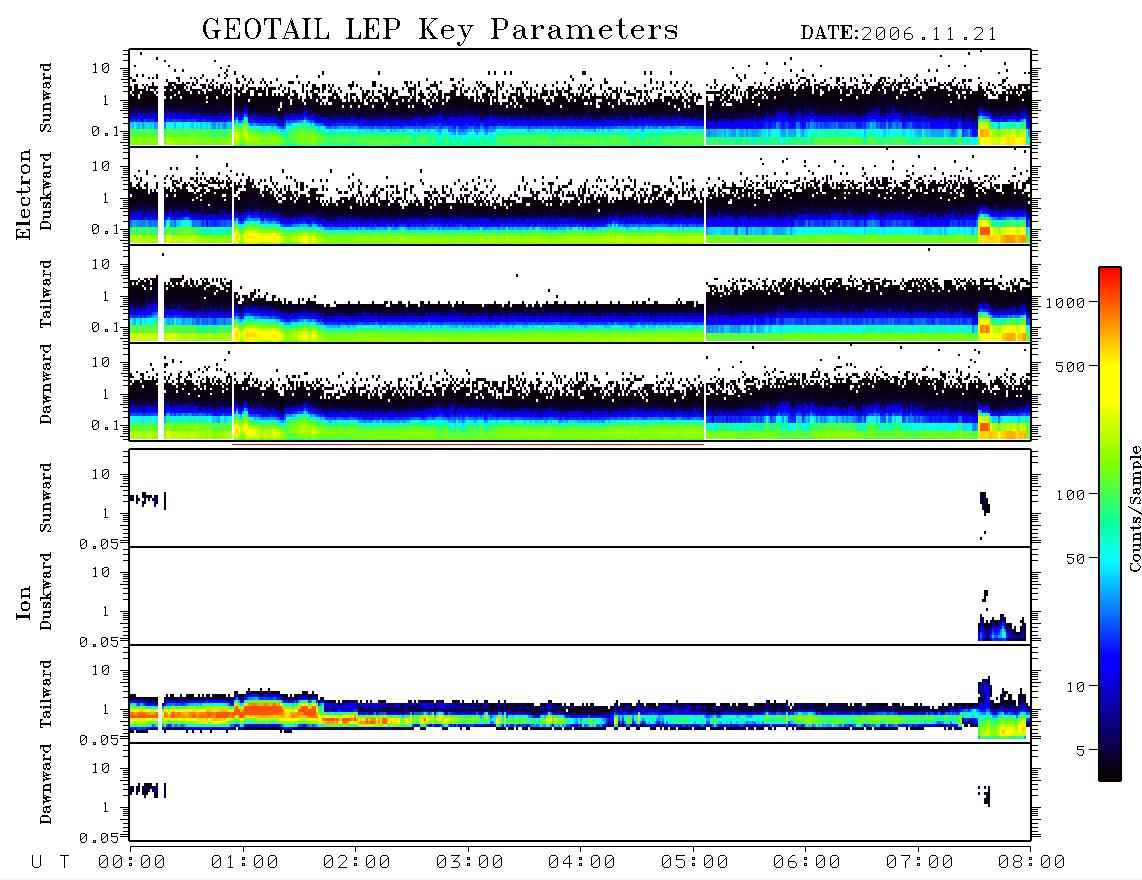Click the 'Dawnward' label of Ion group

pyautogui.click(x=46, y=784)
